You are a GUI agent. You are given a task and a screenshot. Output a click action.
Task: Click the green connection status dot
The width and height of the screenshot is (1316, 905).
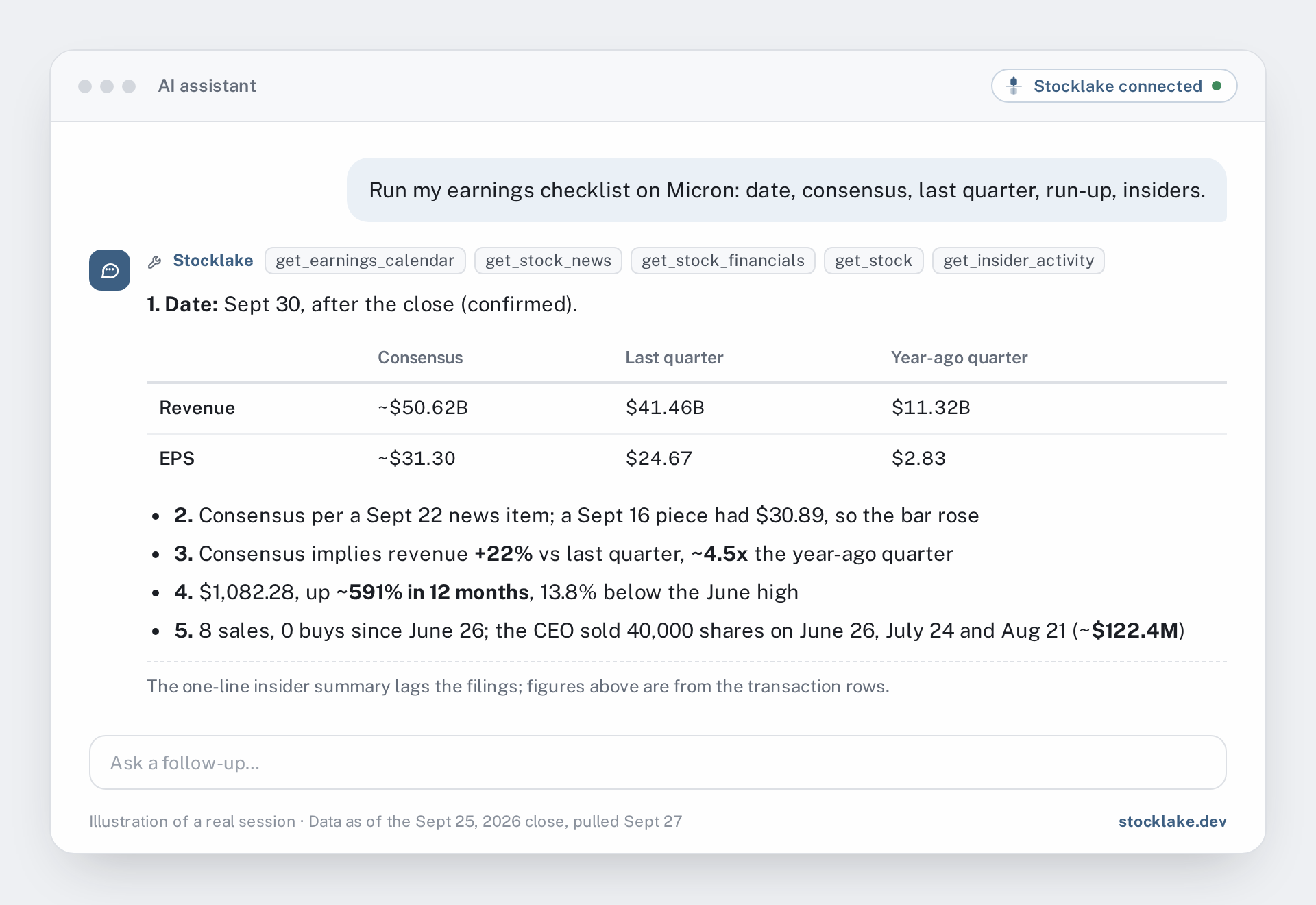click(1217, 86)
